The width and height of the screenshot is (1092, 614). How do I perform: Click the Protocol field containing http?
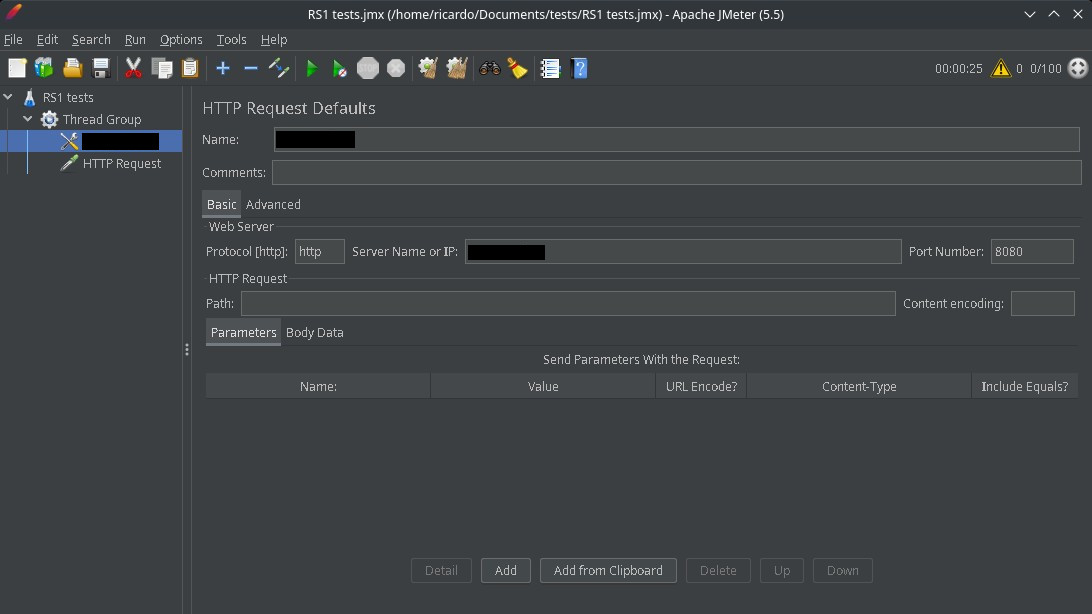click(320, 251)
